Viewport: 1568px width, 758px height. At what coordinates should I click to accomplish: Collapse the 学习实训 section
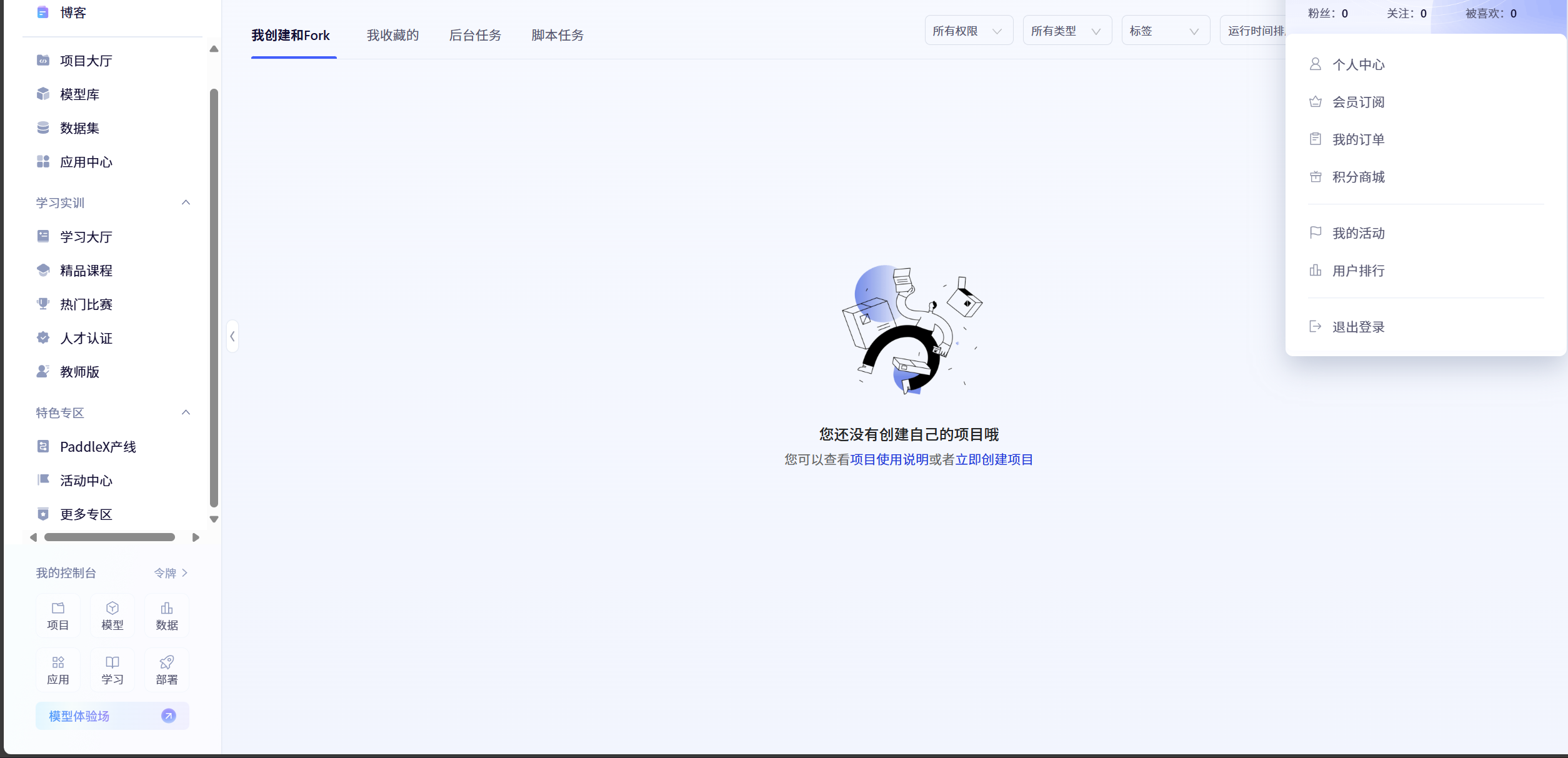[x=186, y=202]
